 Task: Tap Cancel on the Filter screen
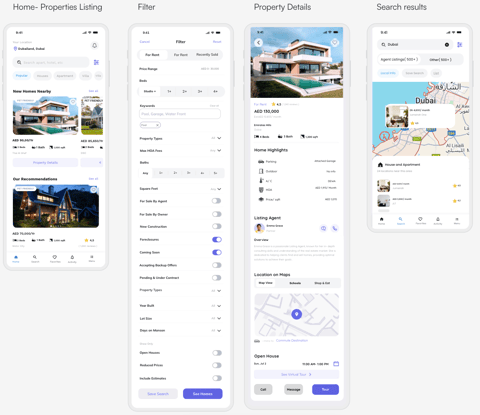(x=145, y=42)
